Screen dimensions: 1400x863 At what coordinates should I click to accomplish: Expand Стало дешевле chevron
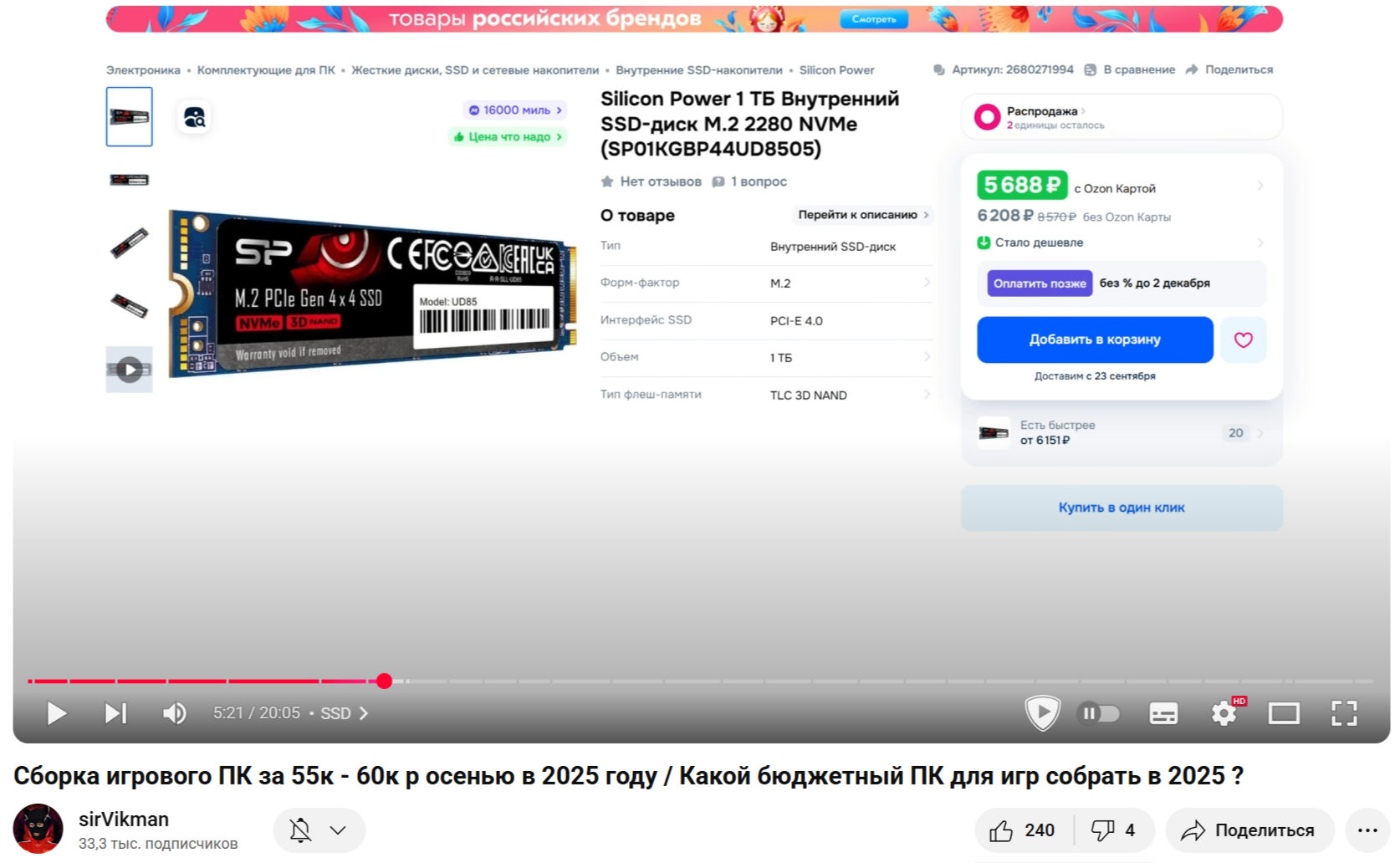tap(1260, 243)
